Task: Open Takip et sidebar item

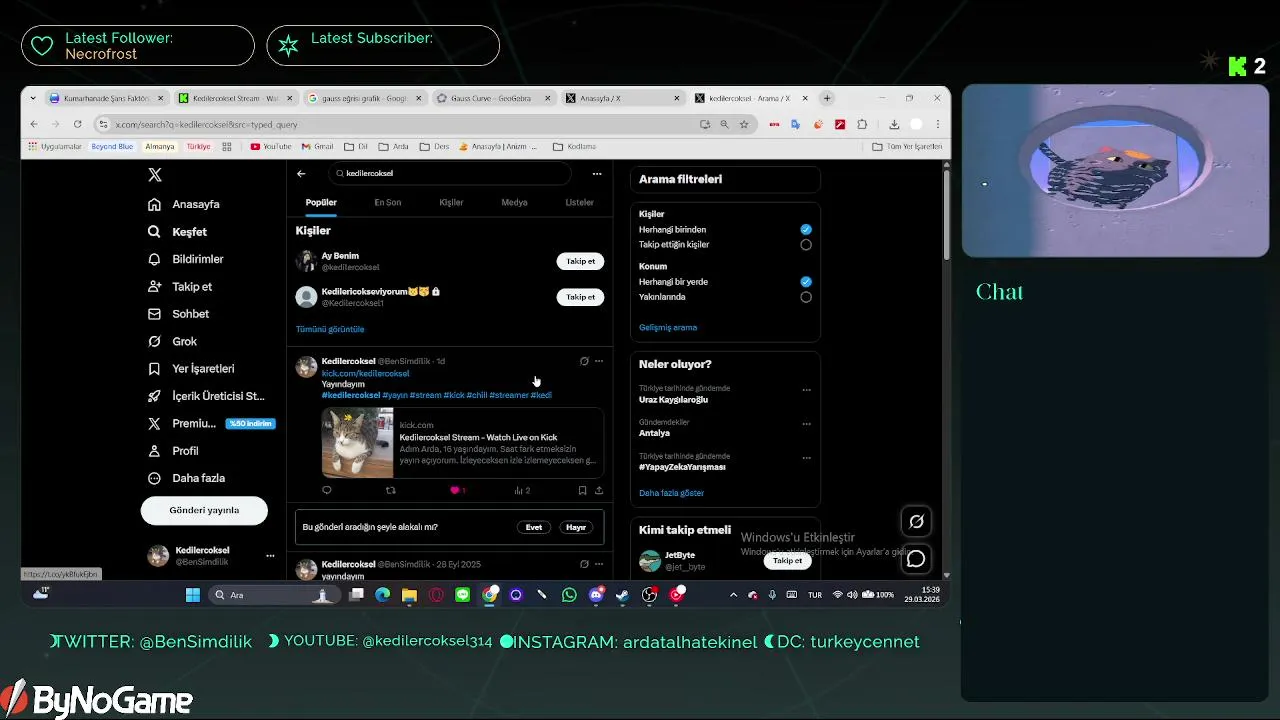Action: (x=180, y=286)
